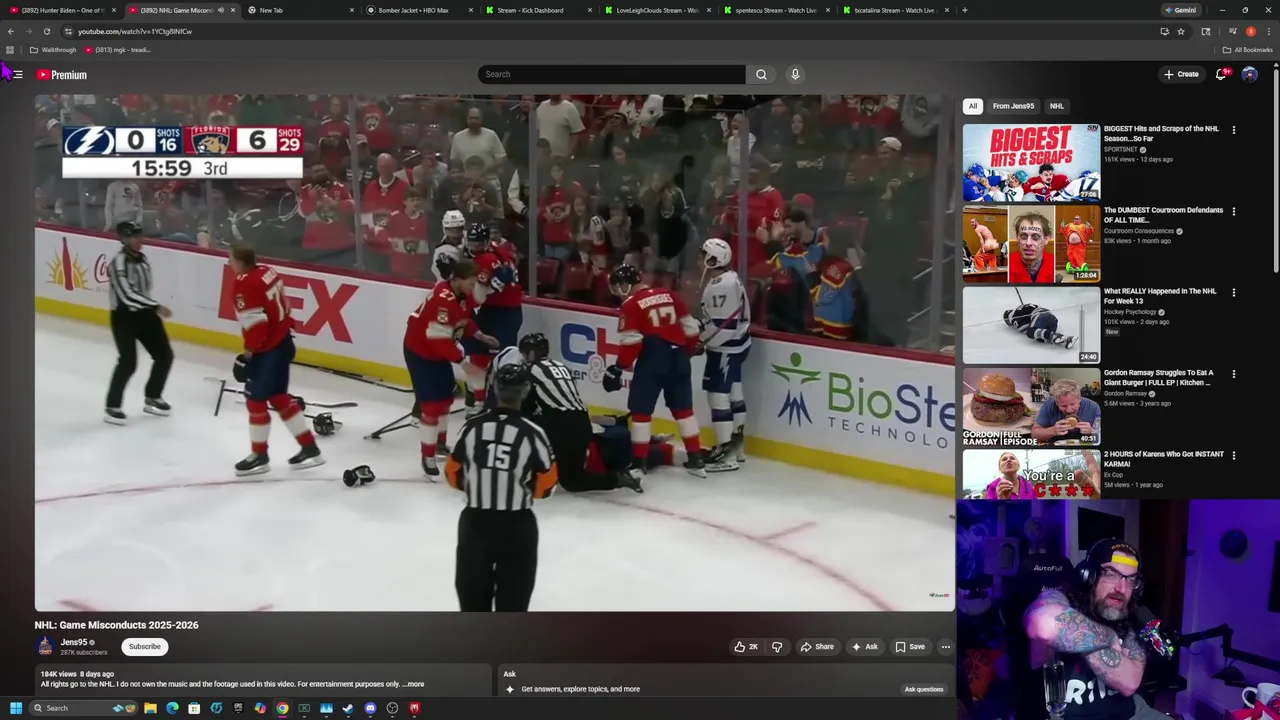Screen dimensions: 1280x720
Task: Switch to Bomber Jacket HBO Max tab
Action: 418,10
